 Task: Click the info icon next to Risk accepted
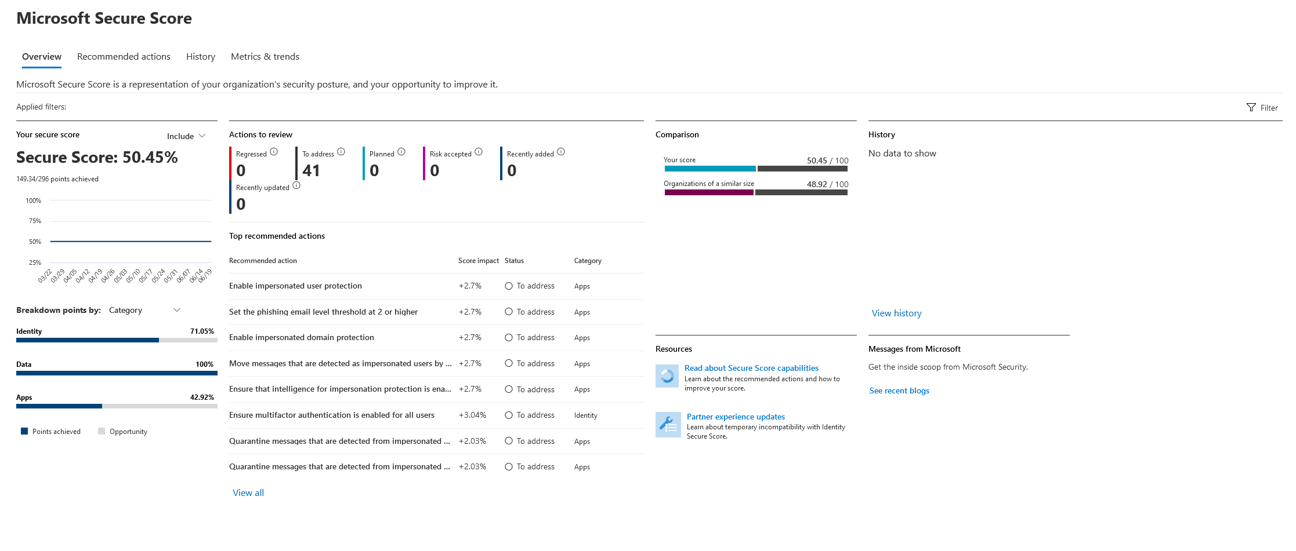click(x=479, y=152)
